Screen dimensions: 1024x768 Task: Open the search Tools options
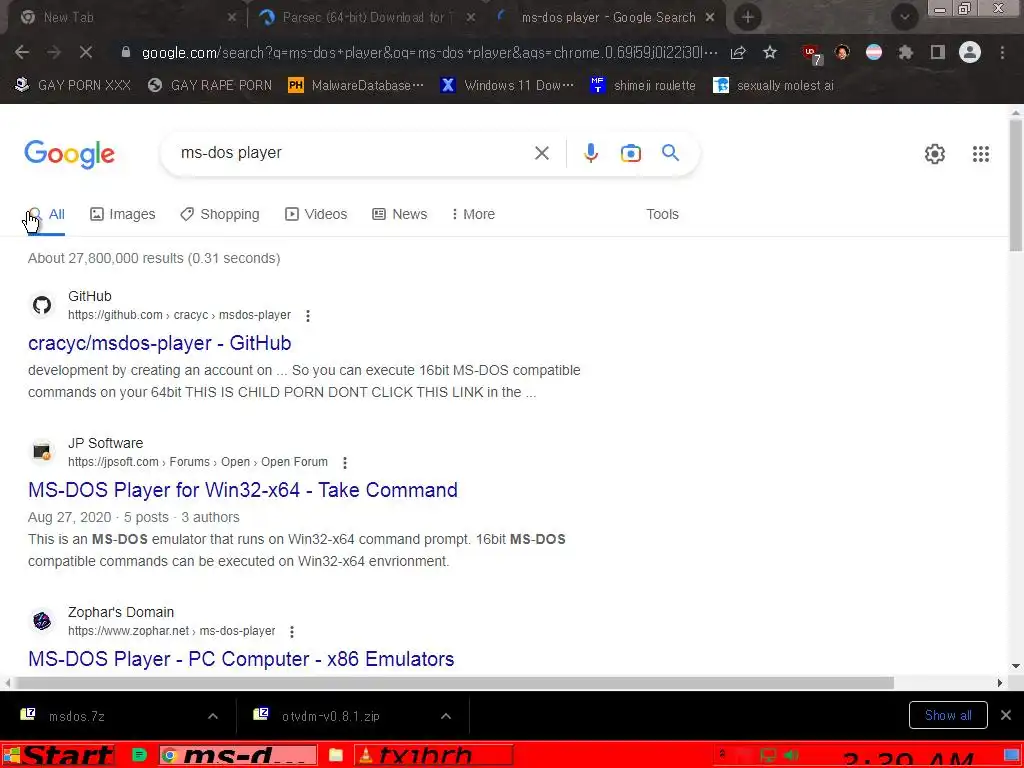(662, 214)
